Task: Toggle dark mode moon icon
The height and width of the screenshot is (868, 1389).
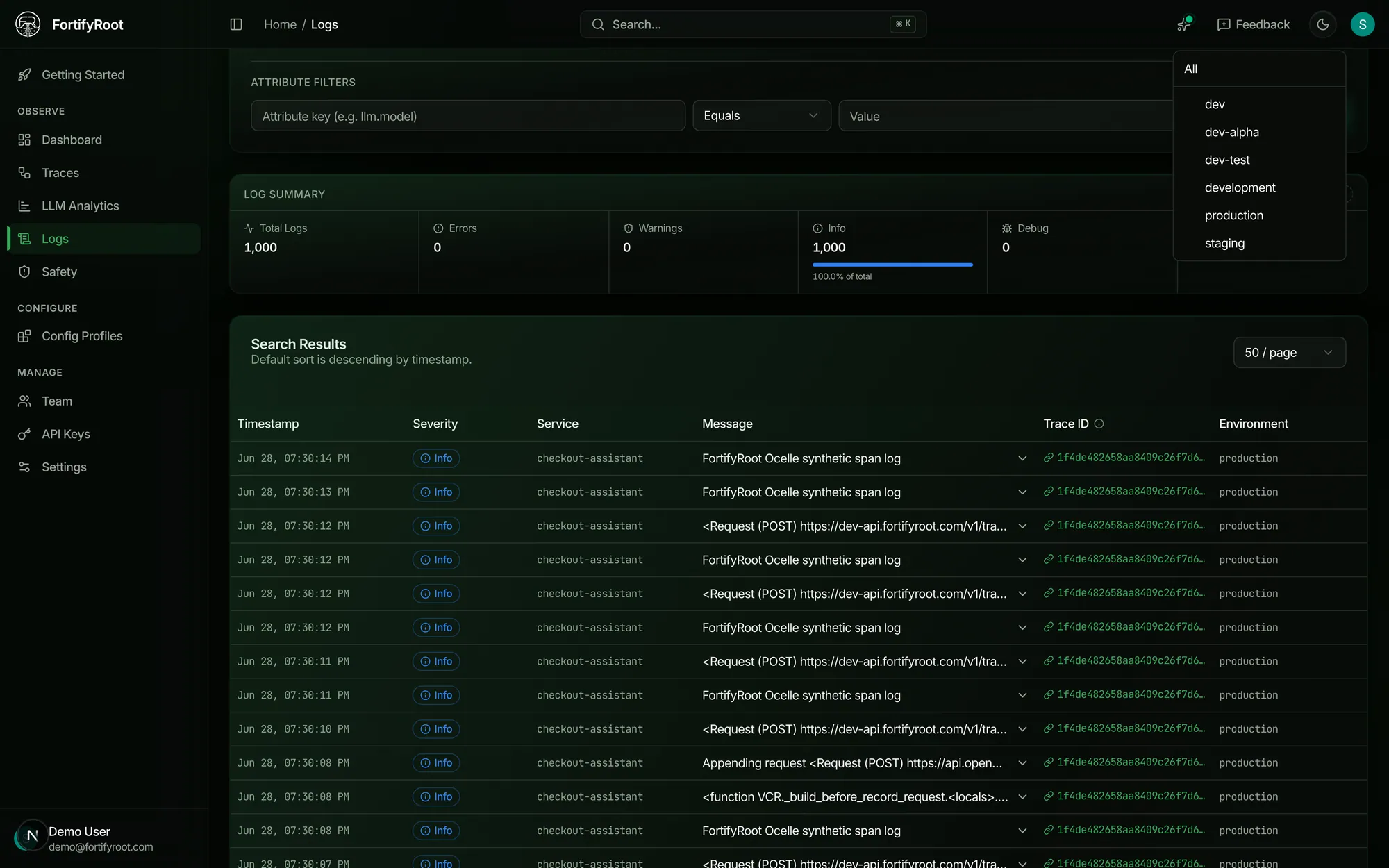Action: (x=1322, y=24)
